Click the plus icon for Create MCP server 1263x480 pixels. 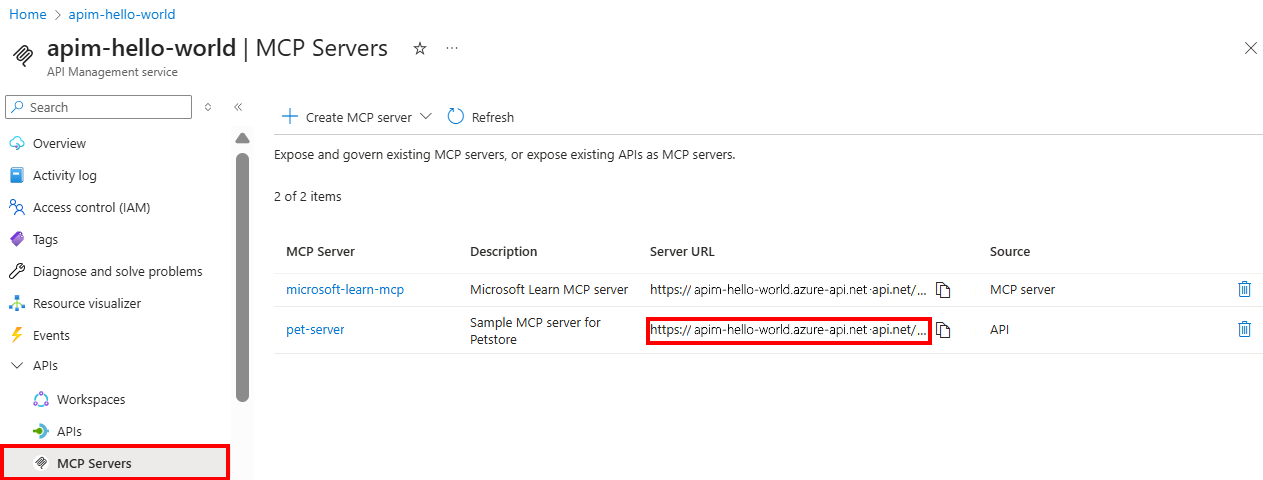point(290,116)
